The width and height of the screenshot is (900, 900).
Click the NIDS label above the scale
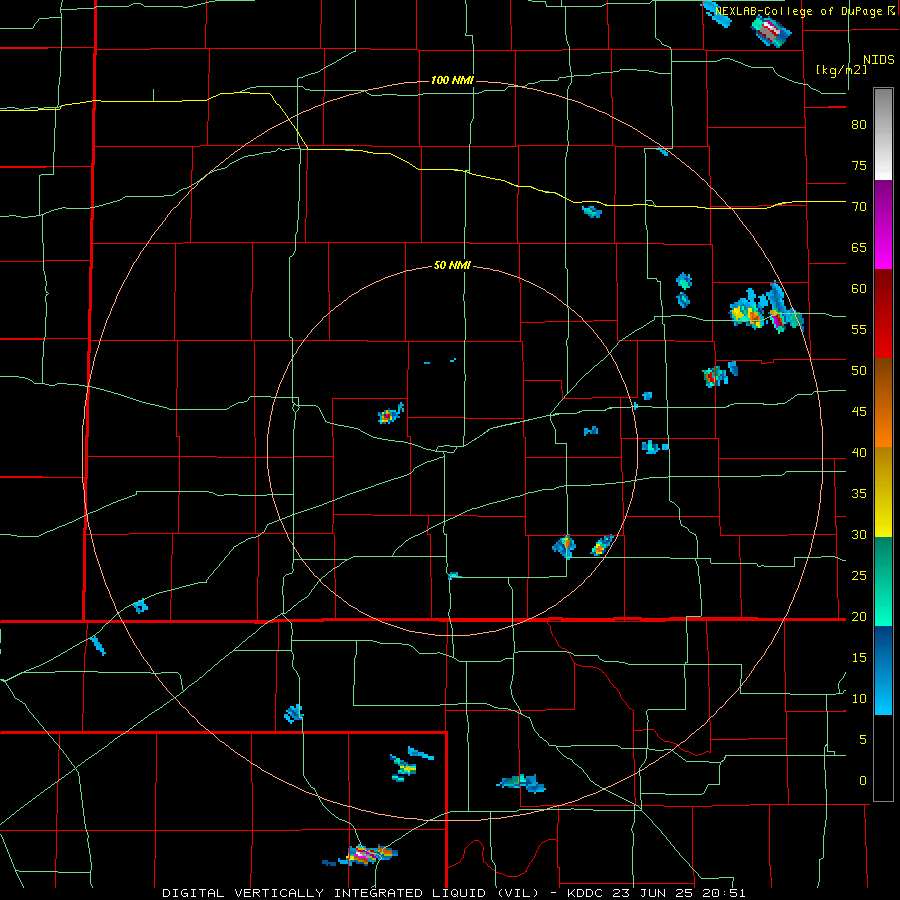point(878,59)
